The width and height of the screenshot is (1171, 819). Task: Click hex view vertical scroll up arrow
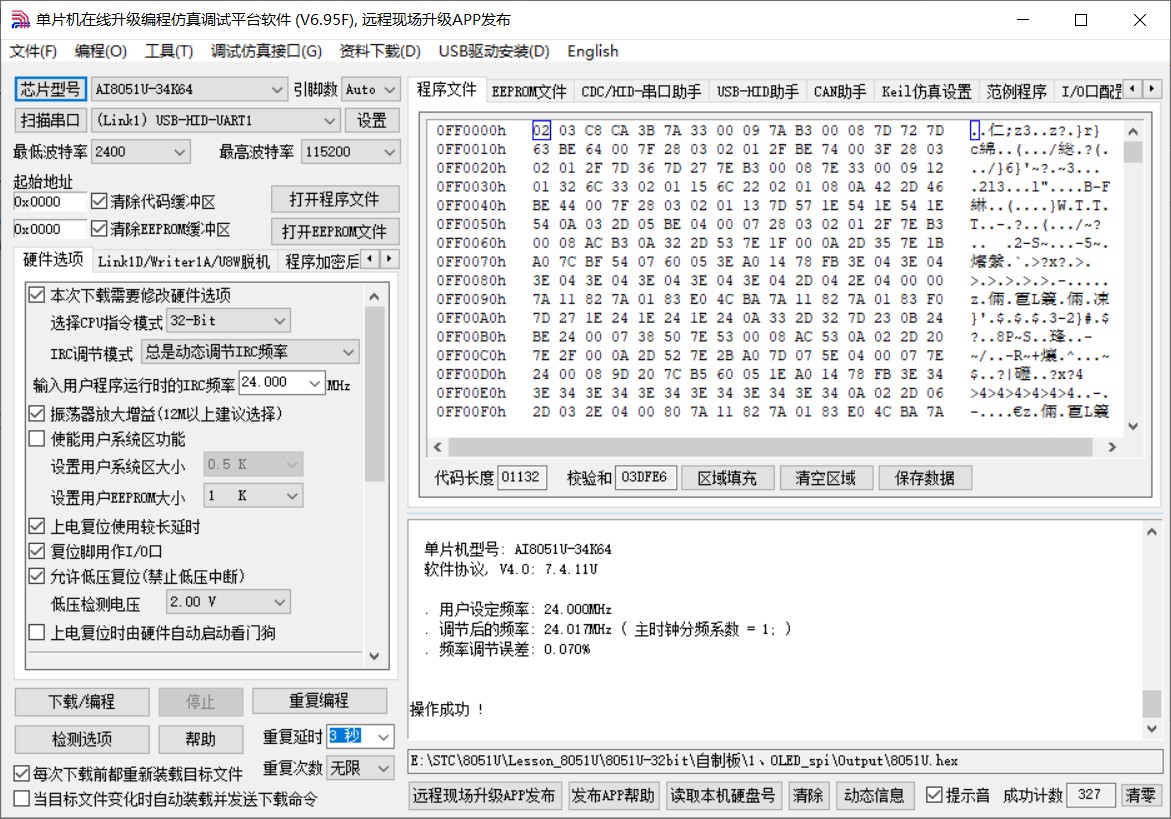(1133, 131)
